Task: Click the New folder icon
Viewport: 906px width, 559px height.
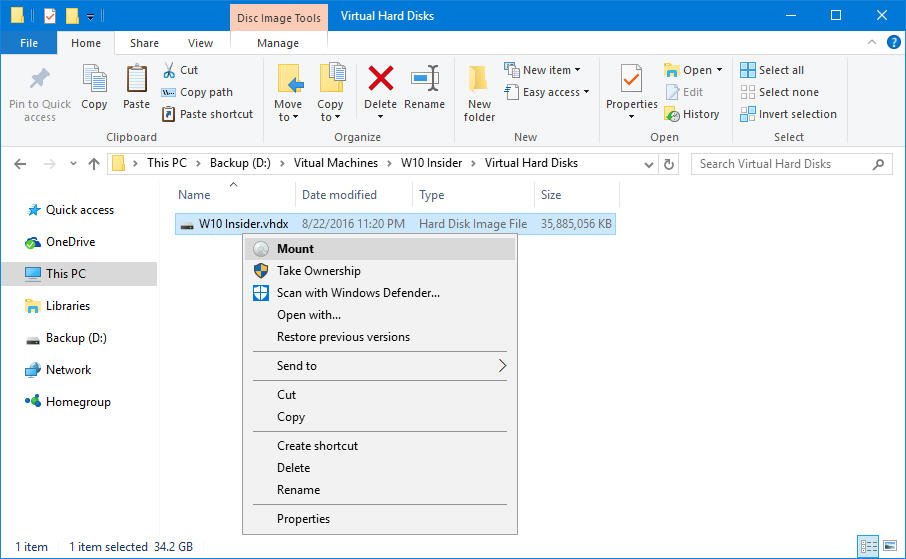Action: [x=478, y=79]
